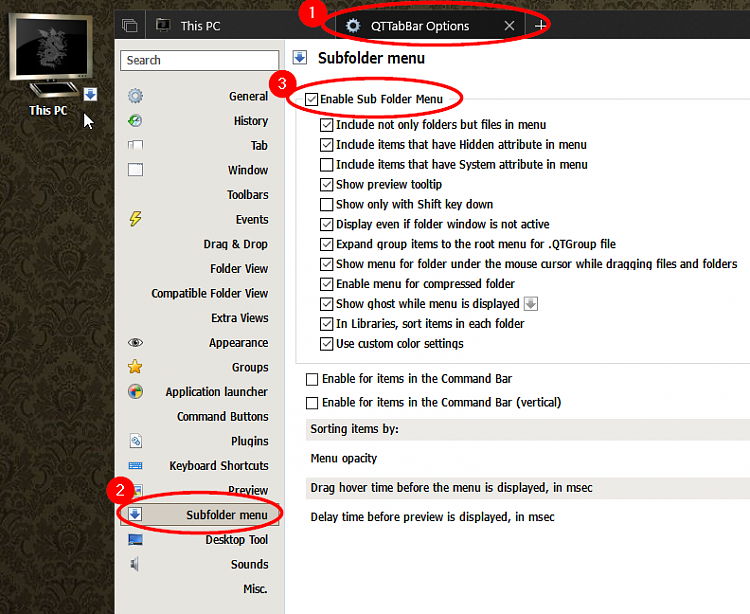Select the Sounds speaker icon
750x614 pixels.
coord(135,564)
